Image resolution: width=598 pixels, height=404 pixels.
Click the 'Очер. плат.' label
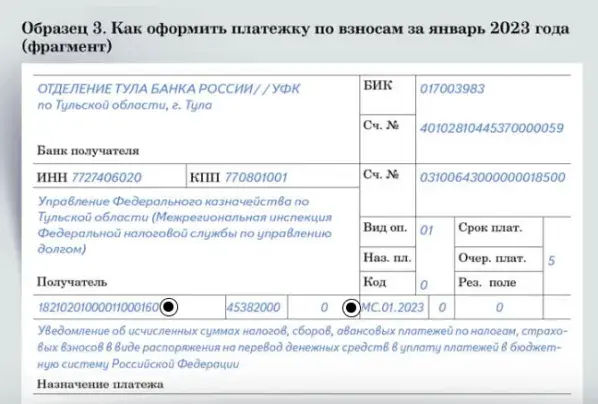coord(492,258)
